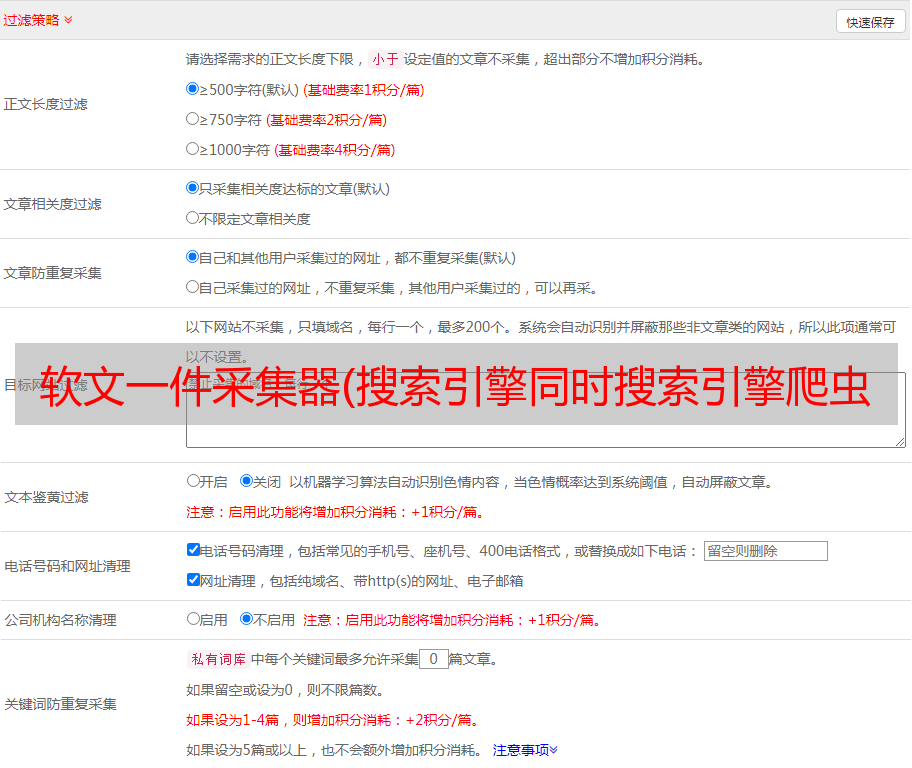Select ≥500字符 default length option

click(x=193, y=89)
